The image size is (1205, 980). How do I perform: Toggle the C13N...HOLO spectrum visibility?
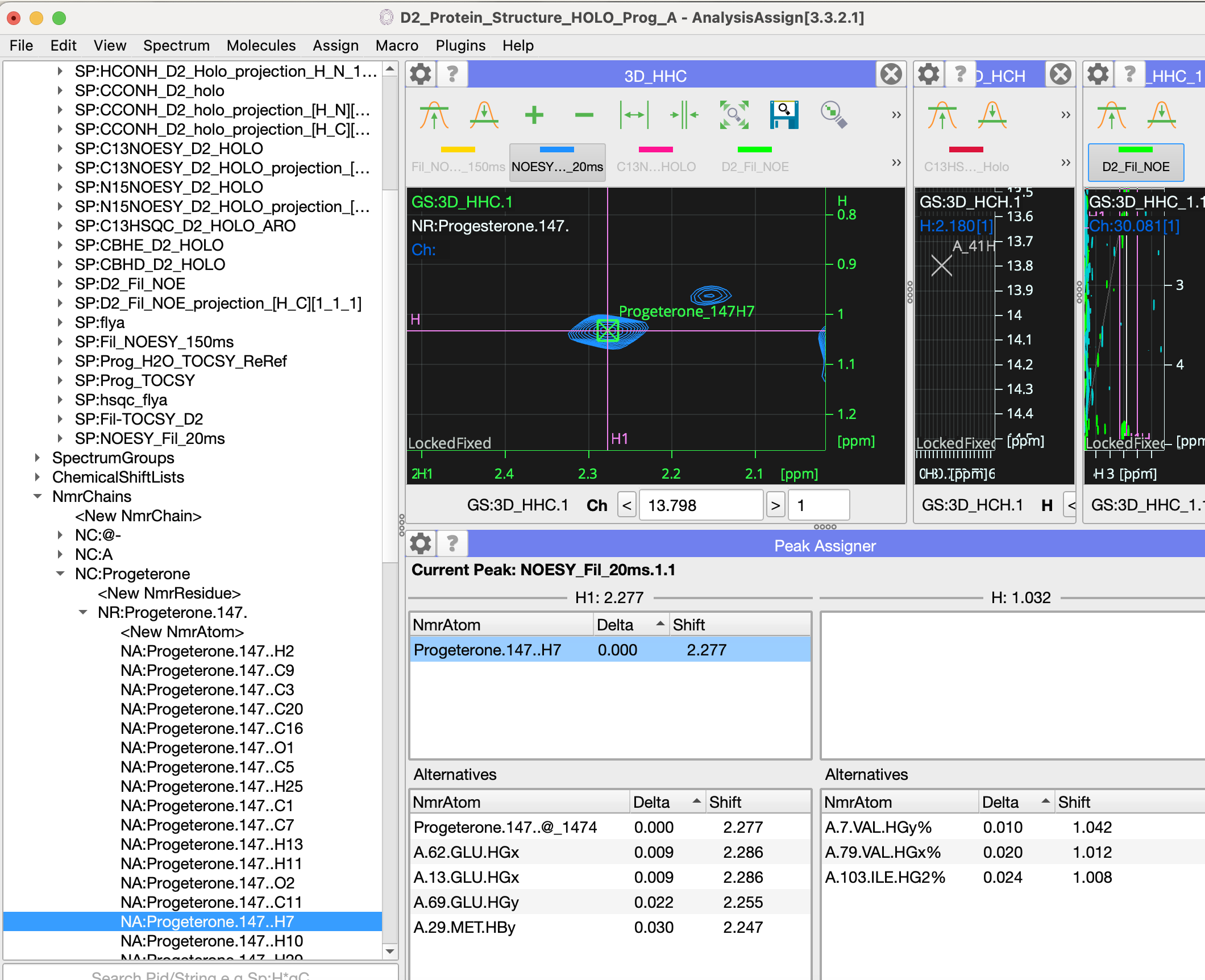click(x=656, y=163)
